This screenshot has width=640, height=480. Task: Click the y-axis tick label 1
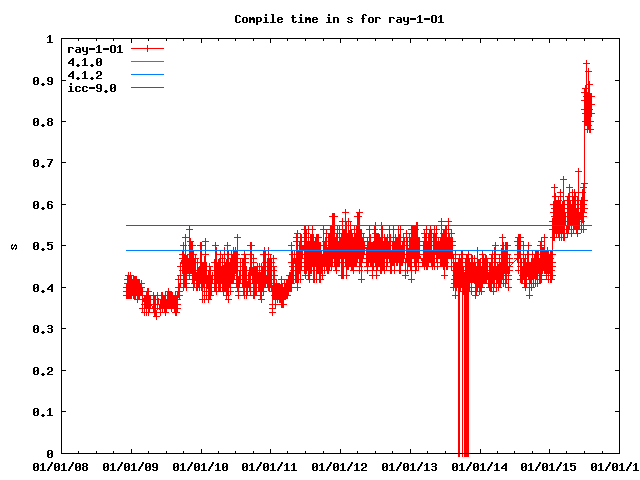pos(50,39)
